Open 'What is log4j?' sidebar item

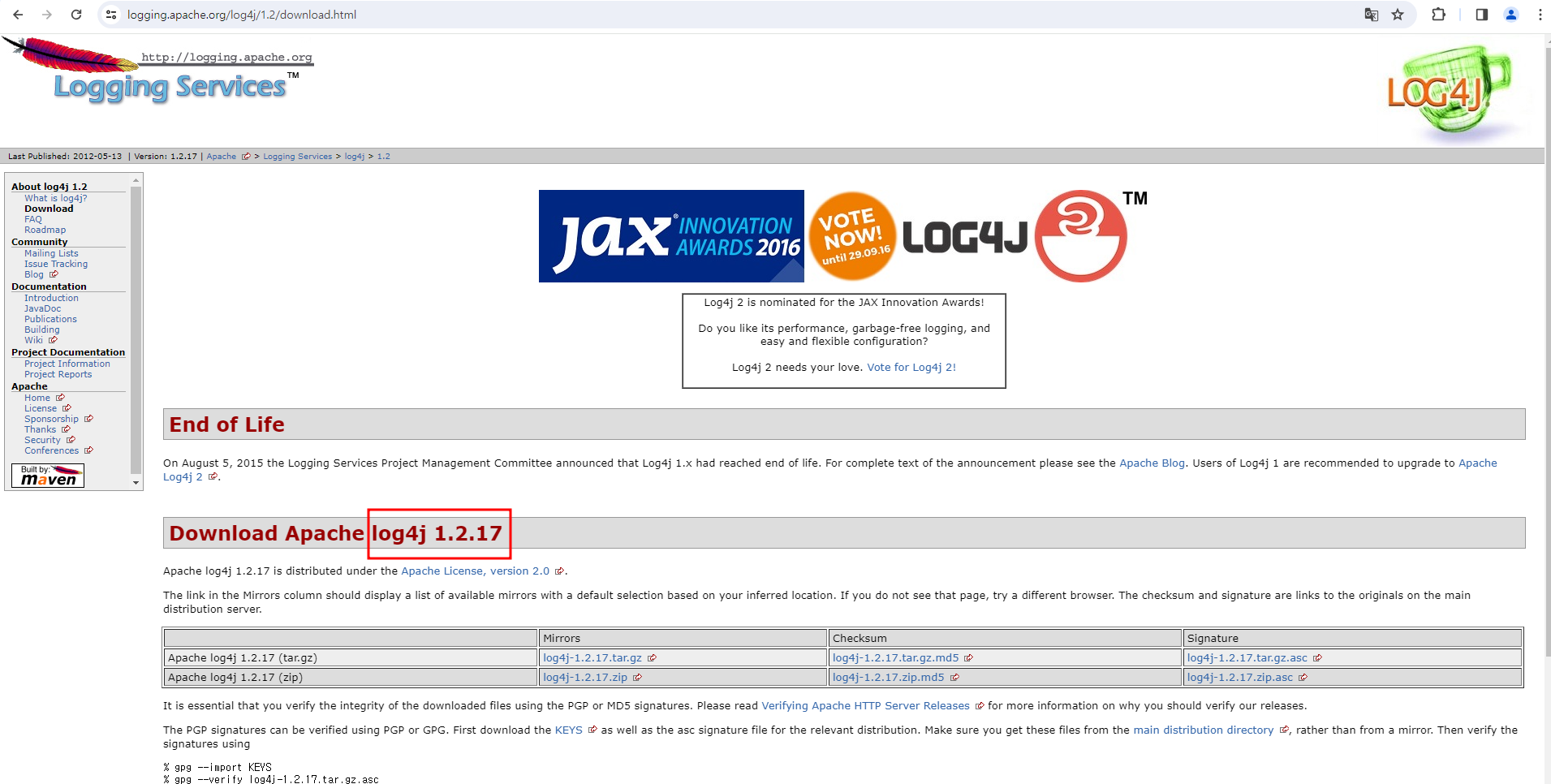coord(55,198)
